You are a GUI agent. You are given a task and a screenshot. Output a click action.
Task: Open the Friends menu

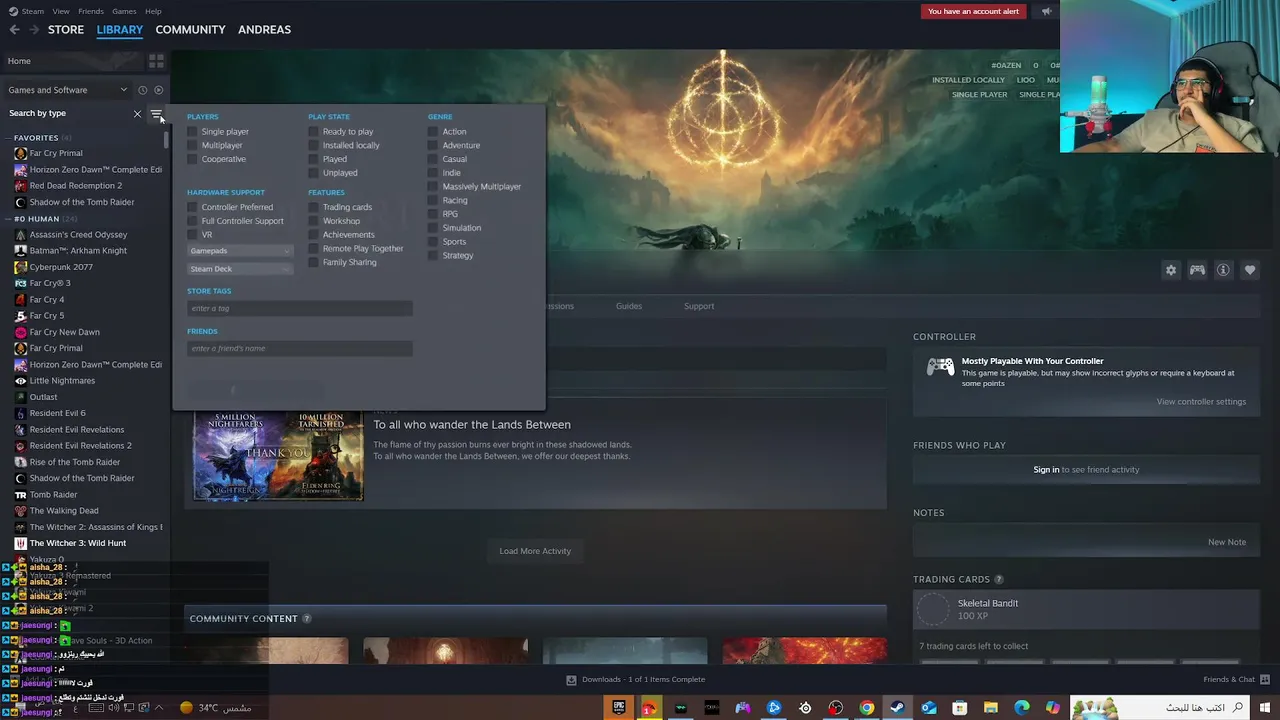click(91, 12)
